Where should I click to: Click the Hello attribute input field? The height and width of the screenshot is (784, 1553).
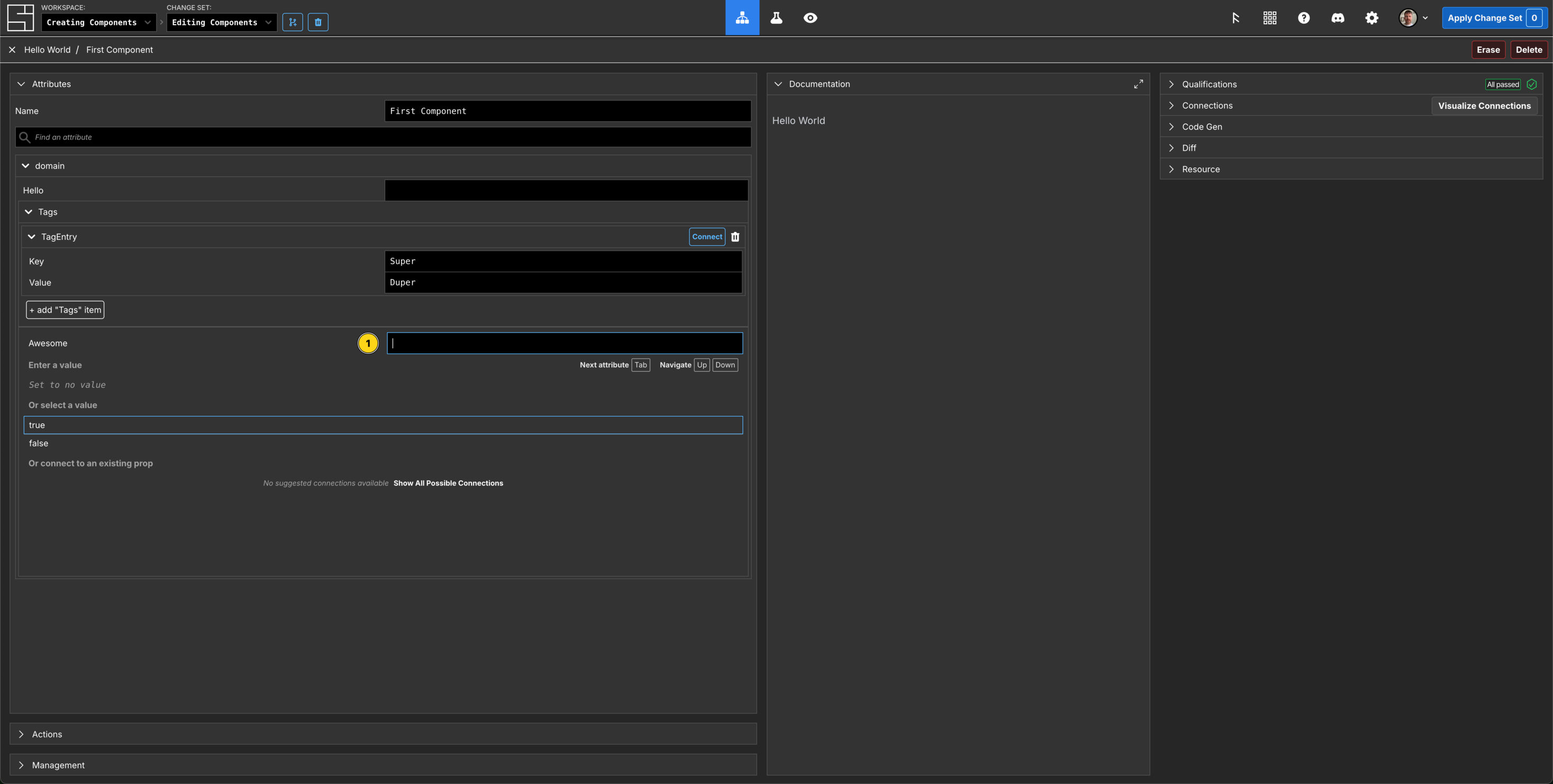point(566,190)
